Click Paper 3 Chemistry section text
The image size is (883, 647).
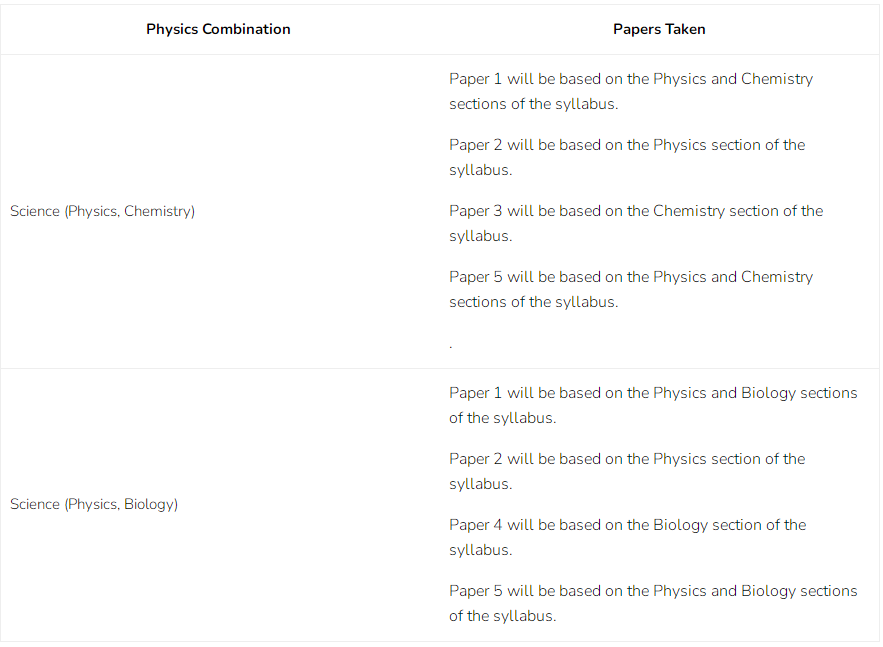(x=636, y=223)
